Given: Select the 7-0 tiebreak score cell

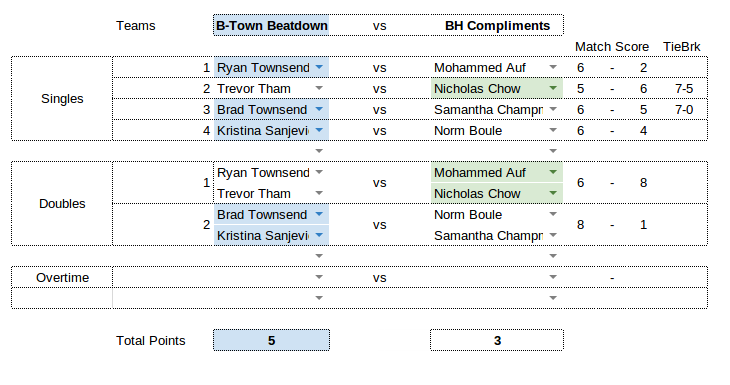Looking at the screenshot, I should click(684, 109).
